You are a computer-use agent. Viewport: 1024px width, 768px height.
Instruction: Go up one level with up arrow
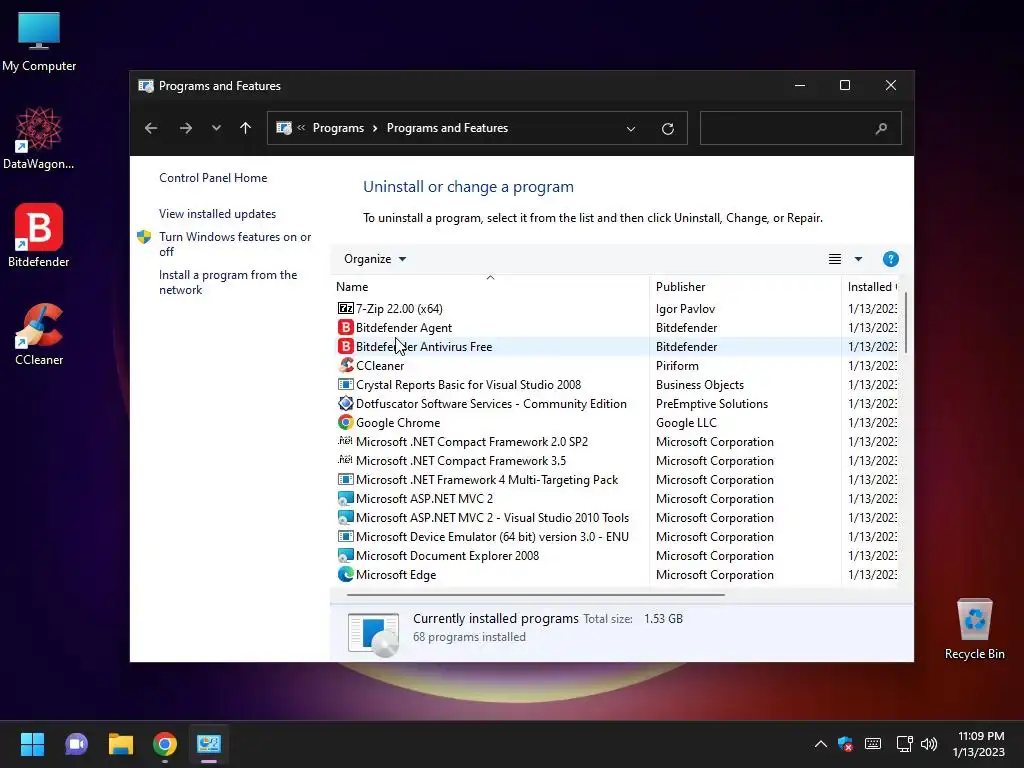(x=246, y=128)
